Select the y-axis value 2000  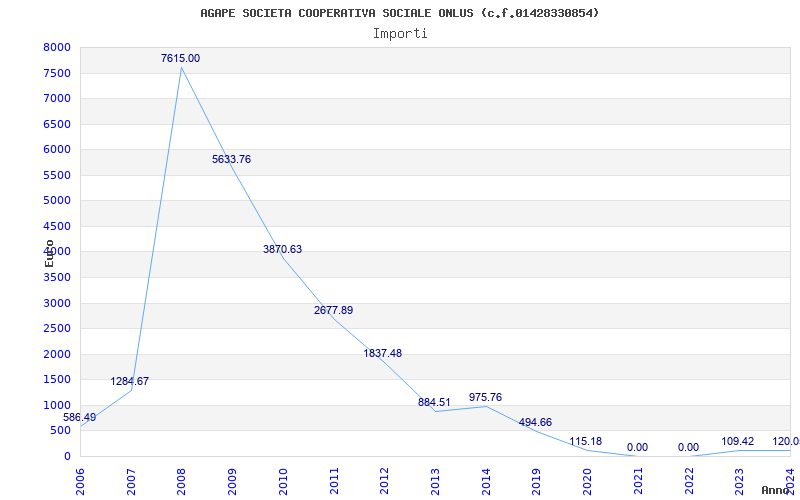pos(57,355)
